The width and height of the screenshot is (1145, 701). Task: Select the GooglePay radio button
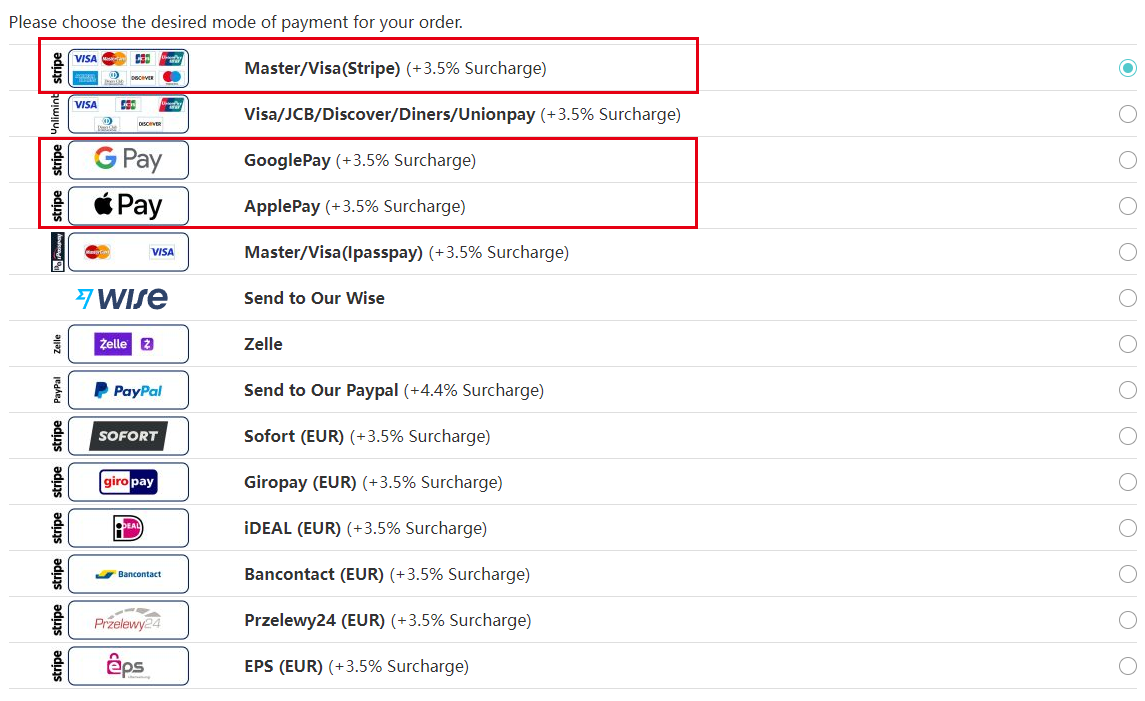(x=1127, y=160)
